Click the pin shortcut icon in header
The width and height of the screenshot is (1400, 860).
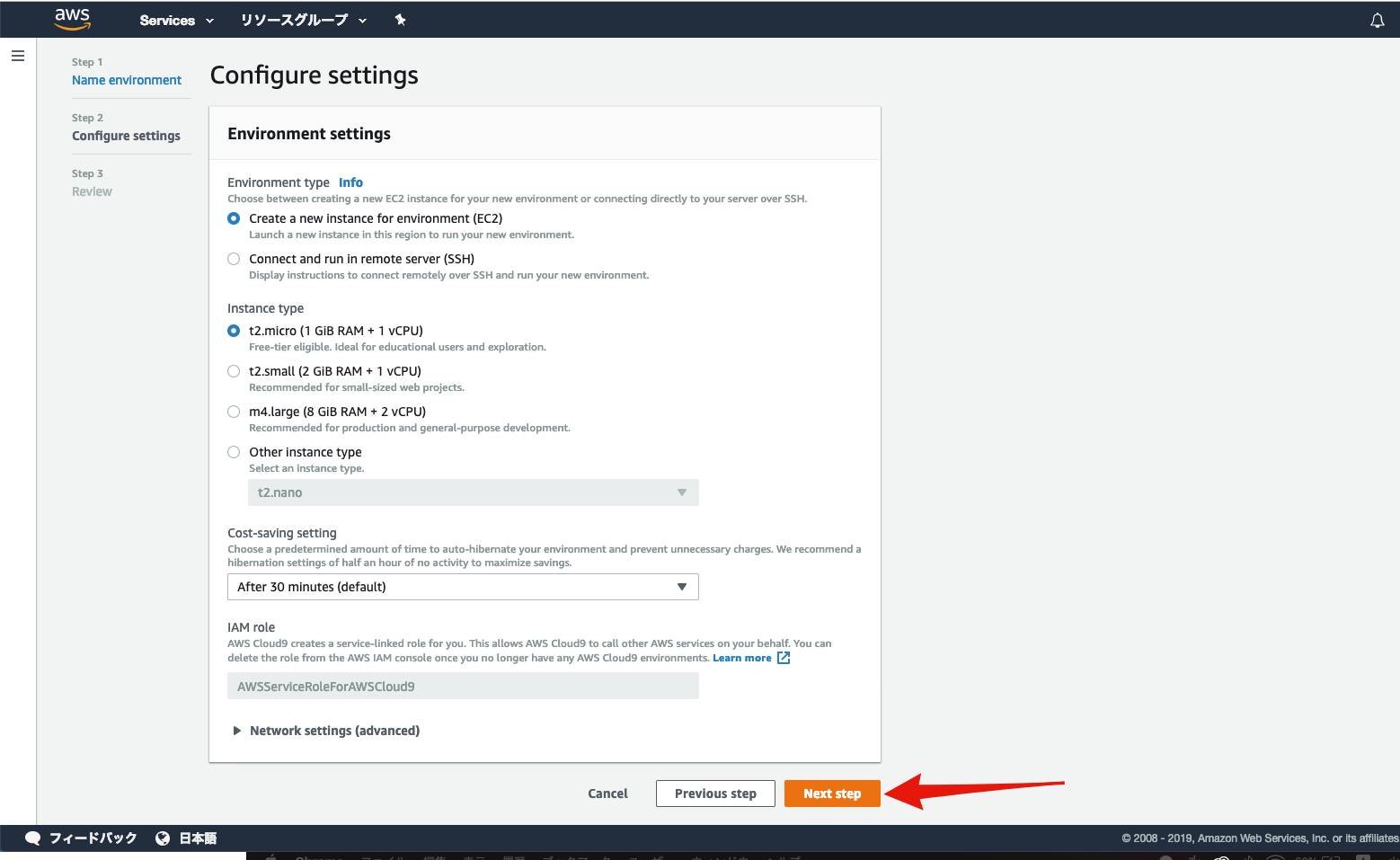point(401,20)
